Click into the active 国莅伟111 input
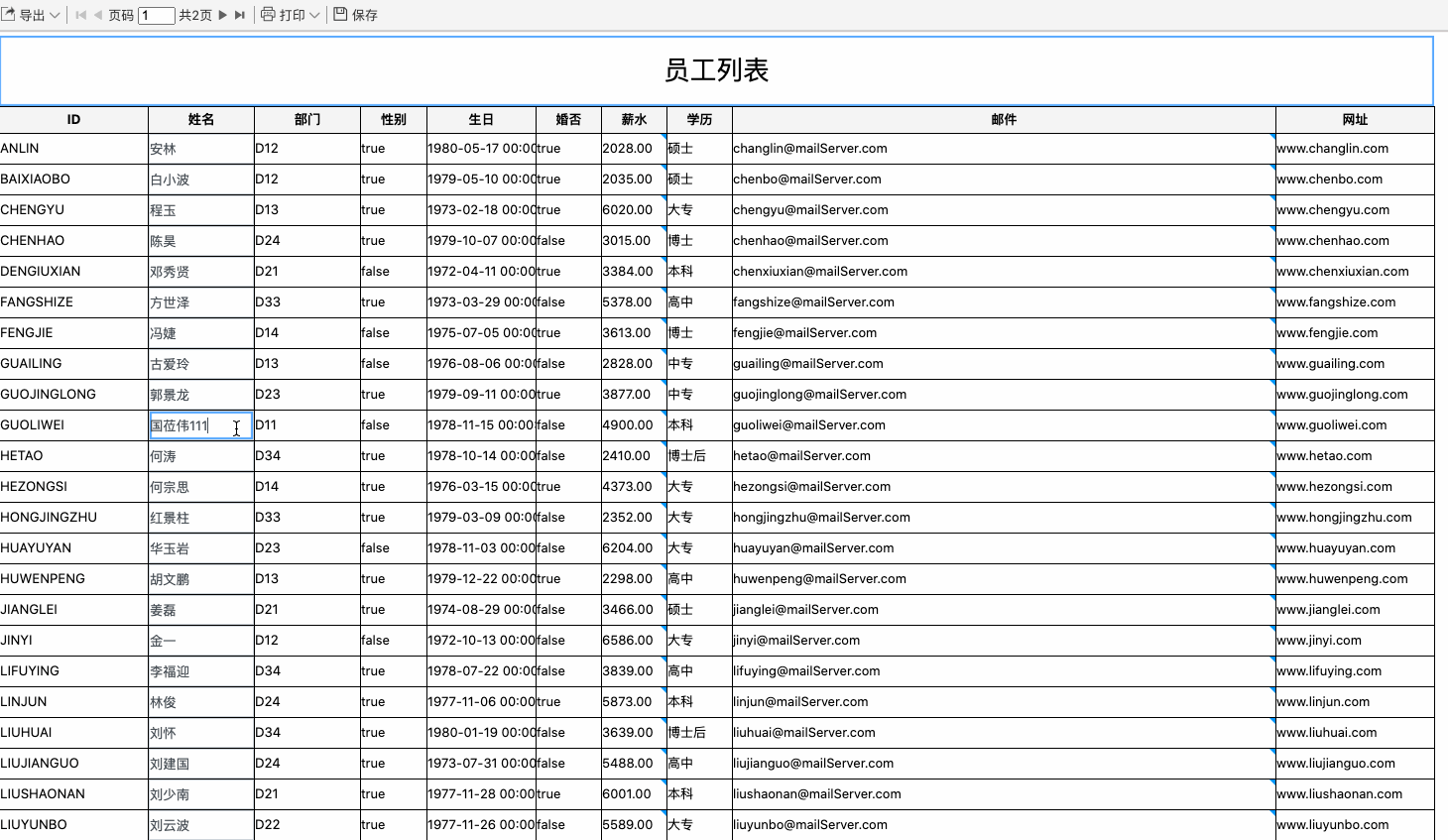 [x=201, y=425]
